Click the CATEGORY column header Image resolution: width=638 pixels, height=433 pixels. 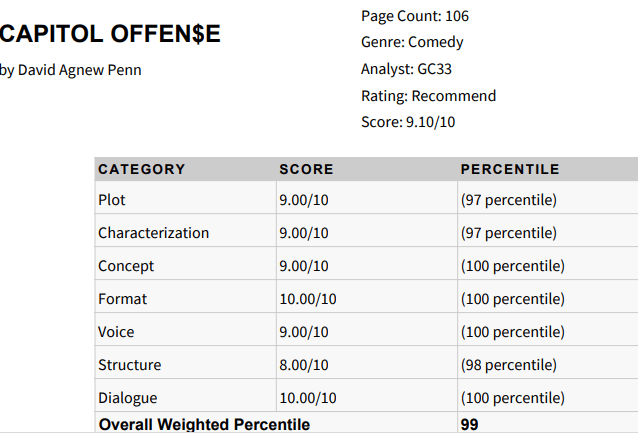[x=142, y=169]
